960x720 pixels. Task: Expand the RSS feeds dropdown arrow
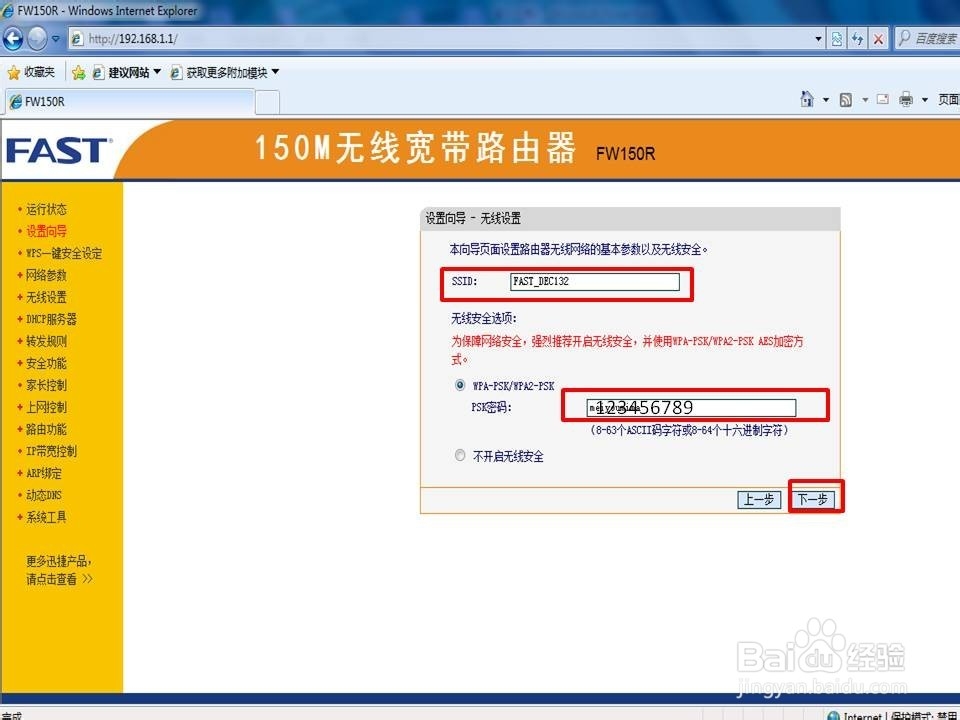pos(864,100)
